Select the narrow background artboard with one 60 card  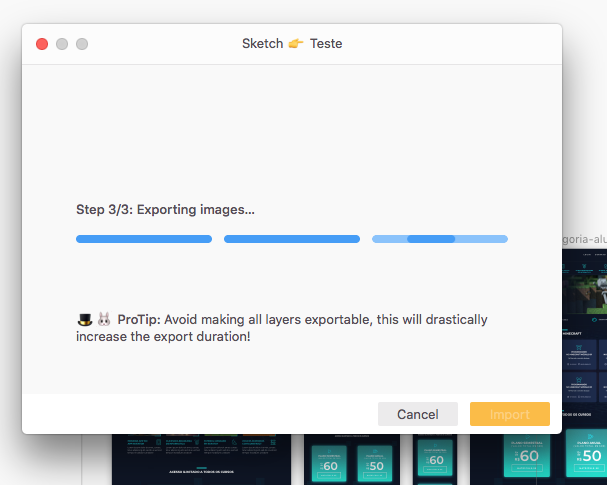point(435,459)
